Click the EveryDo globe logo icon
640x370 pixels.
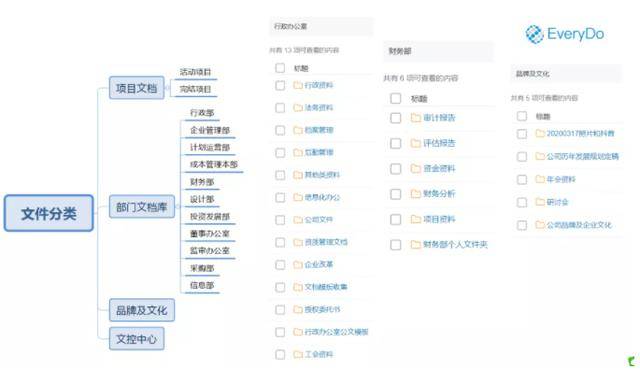(534, 34)
